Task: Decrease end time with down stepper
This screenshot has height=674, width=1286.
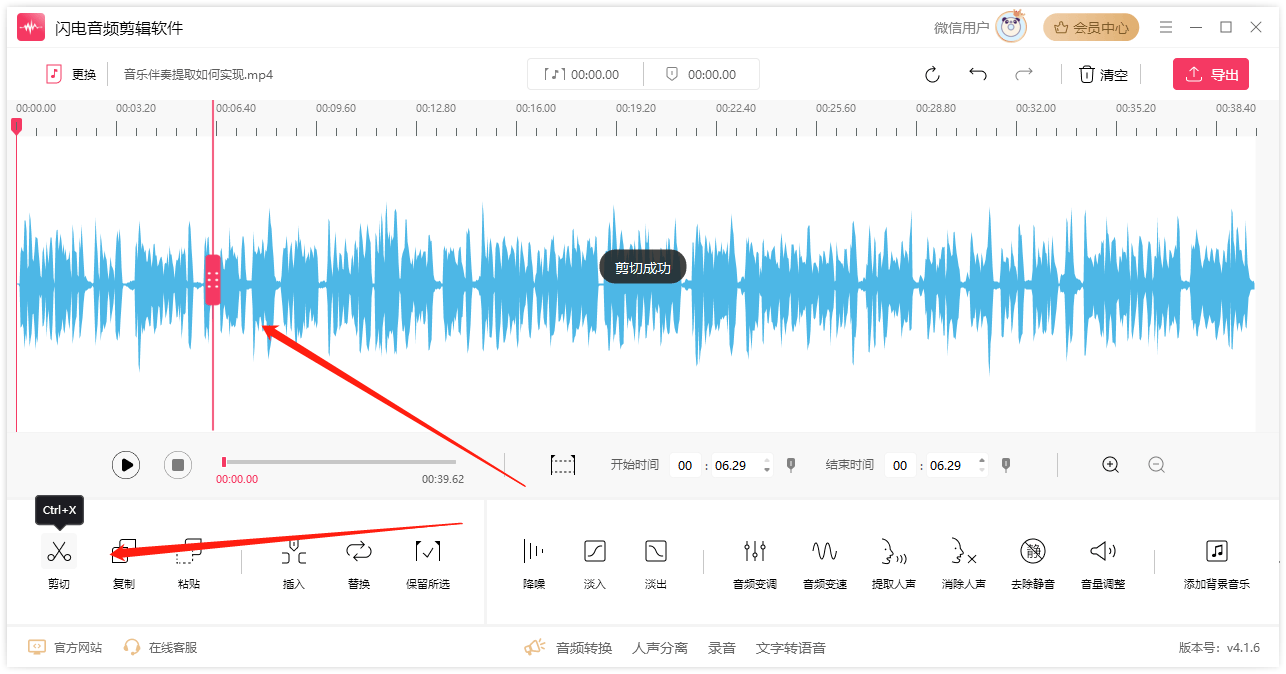Action: pos(982,470)
